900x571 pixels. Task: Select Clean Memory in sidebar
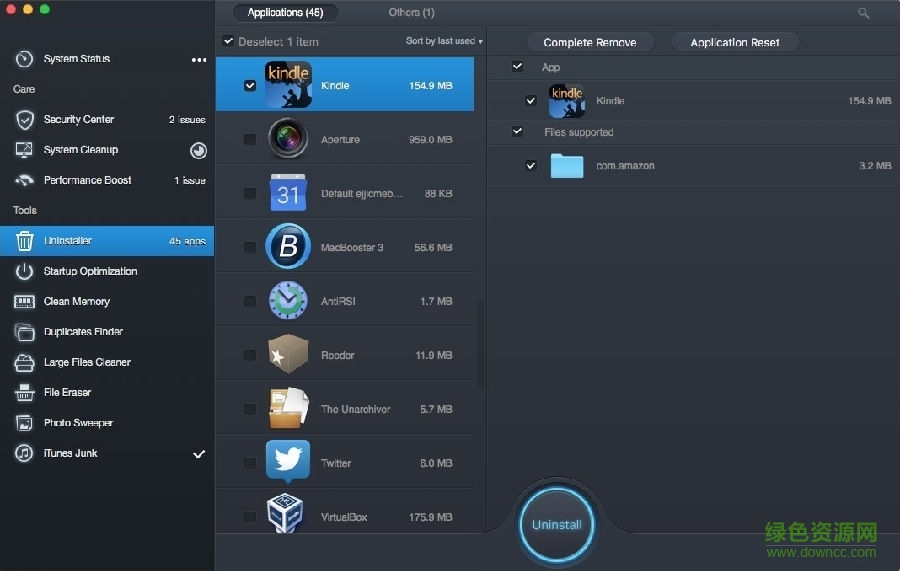click(107, 301)
